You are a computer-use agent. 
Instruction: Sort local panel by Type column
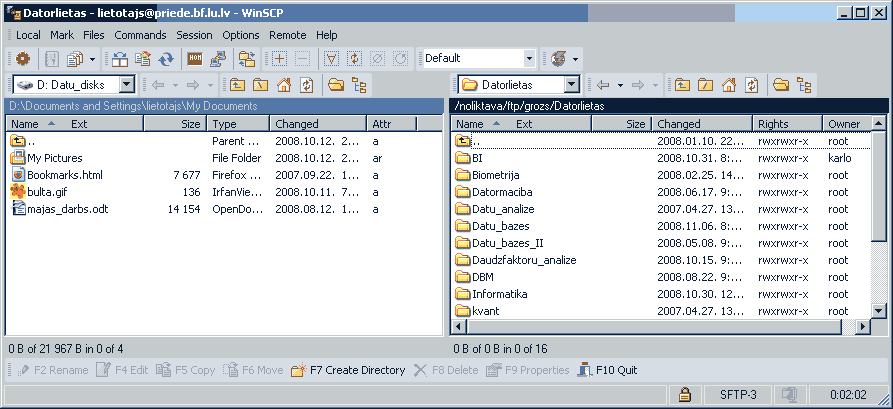pos(239,124)
